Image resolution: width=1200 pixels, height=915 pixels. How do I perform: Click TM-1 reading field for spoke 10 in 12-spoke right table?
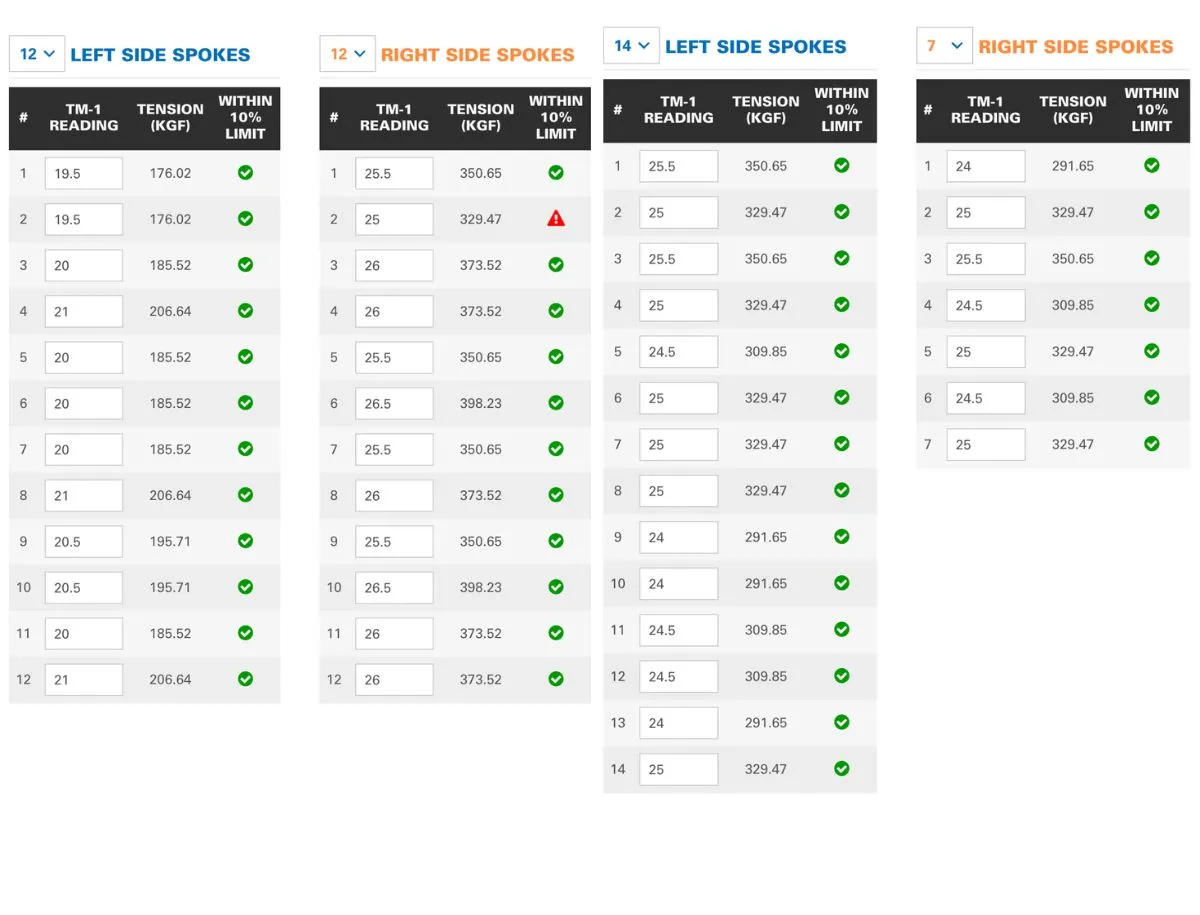point(394,588)
